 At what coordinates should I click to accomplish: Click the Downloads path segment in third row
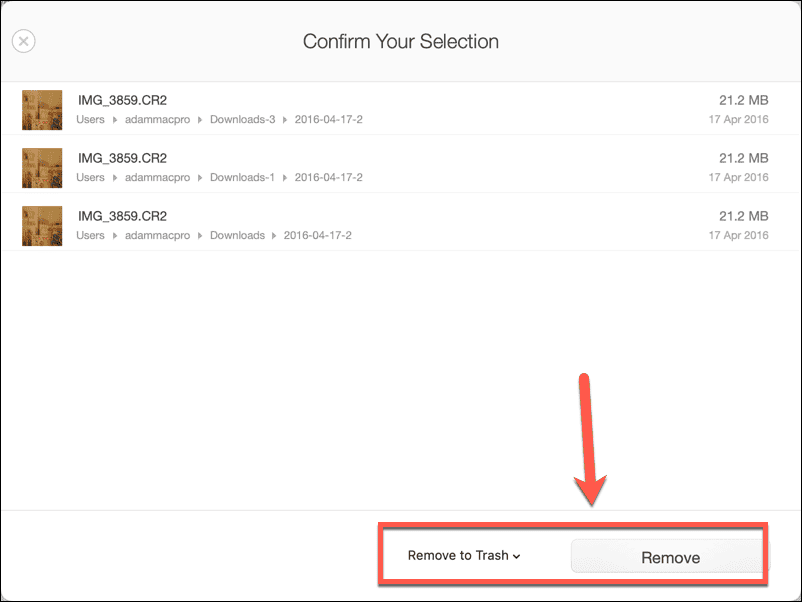tap(237, 235)
